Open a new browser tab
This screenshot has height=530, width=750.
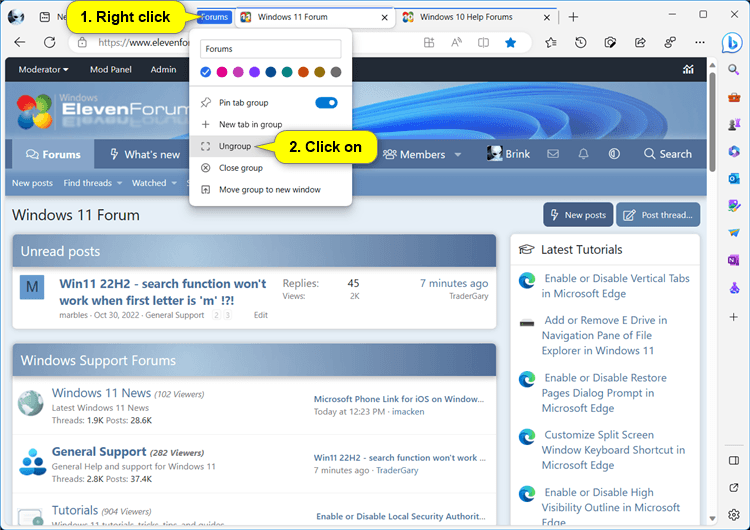pos(573,17)
